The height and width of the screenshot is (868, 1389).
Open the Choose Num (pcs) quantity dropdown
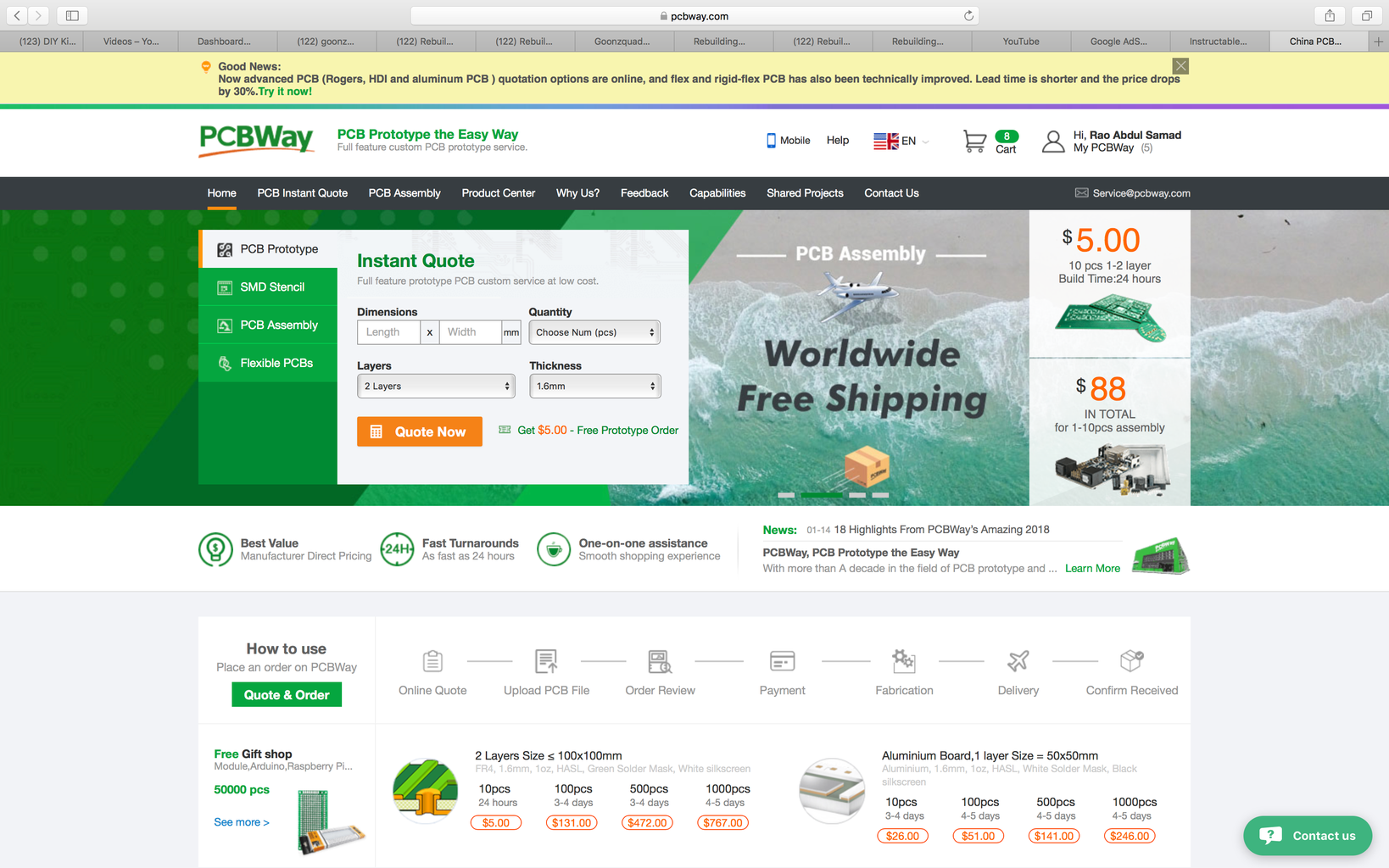pyautogui.click(x=594, y=332)
